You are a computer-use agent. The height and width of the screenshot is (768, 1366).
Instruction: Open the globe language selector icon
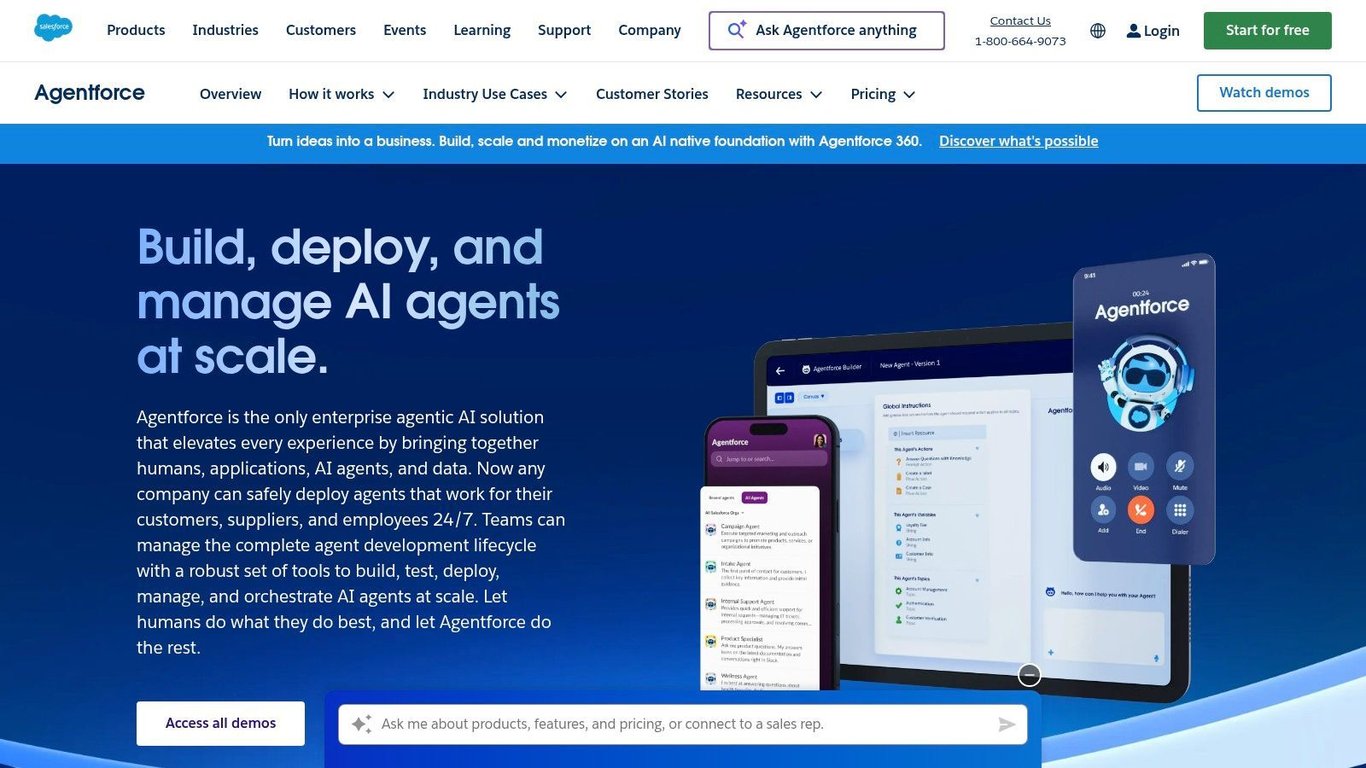click(1098, 31)
